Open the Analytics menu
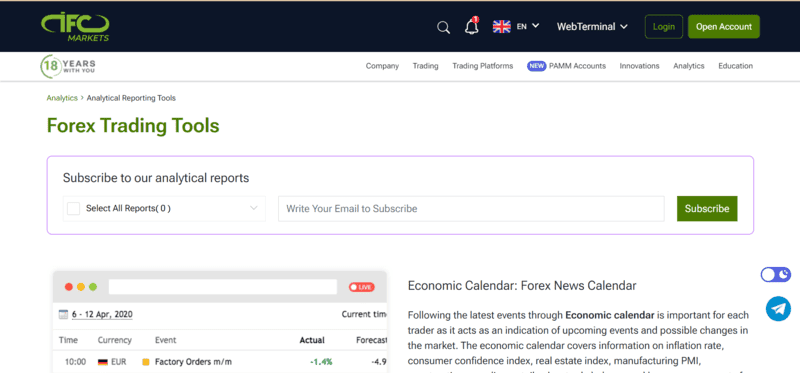This screenshot has width=800, height=373. tap(689, 66)
